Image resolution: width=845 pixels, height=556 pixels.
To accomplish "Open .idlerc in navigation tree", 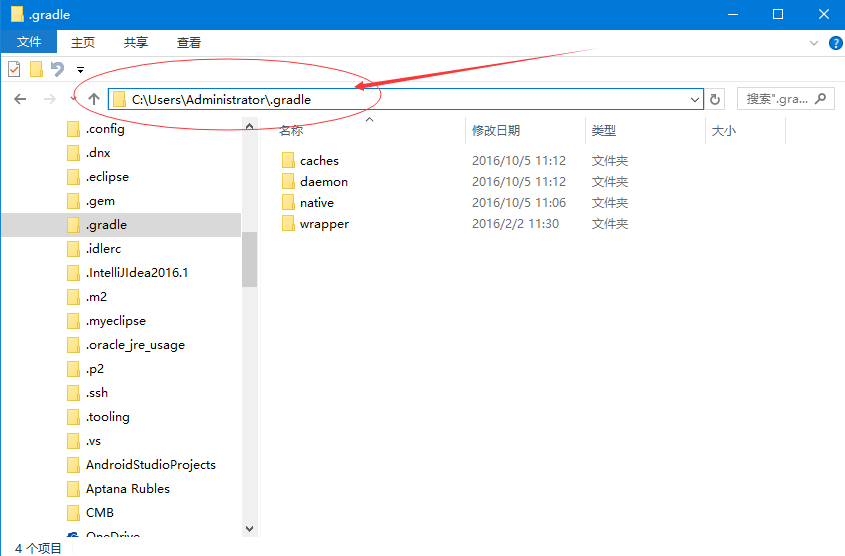I will point(103,249).
